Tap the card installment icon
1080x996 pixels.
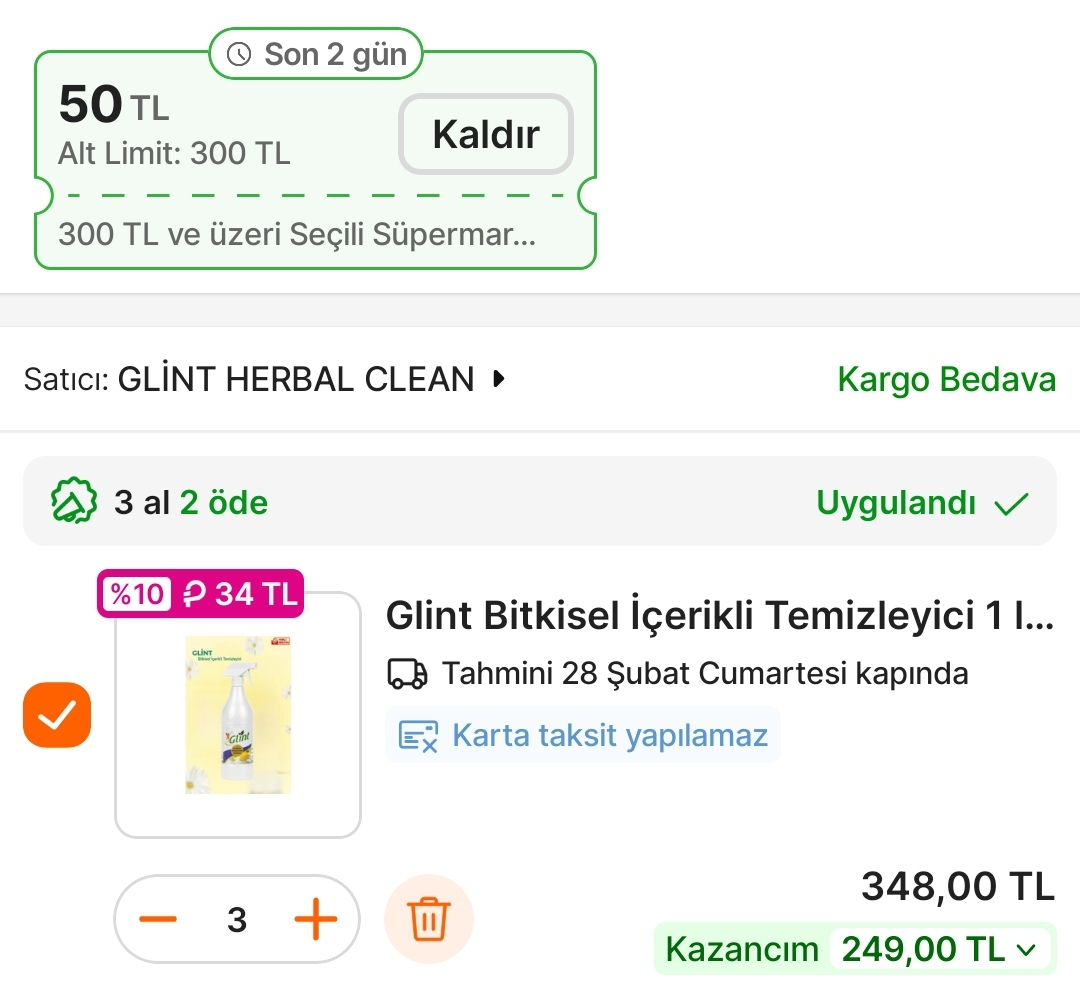tap(418, 736)
